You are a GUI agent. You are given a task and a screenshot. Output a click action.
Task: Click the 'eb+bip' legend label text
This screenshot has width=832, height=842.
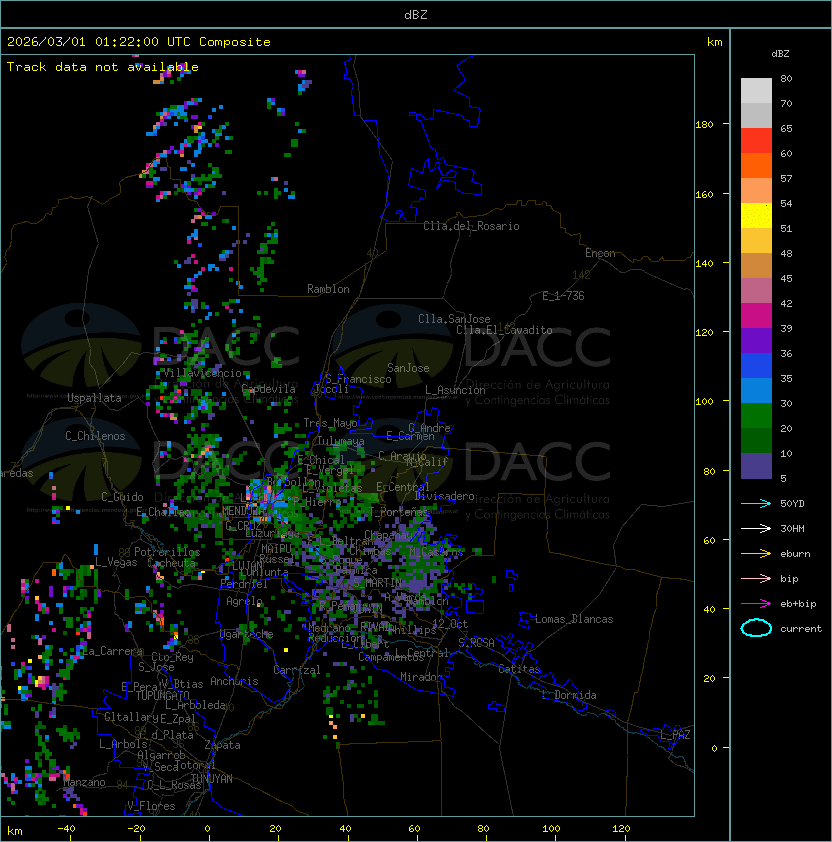point(798,604)
